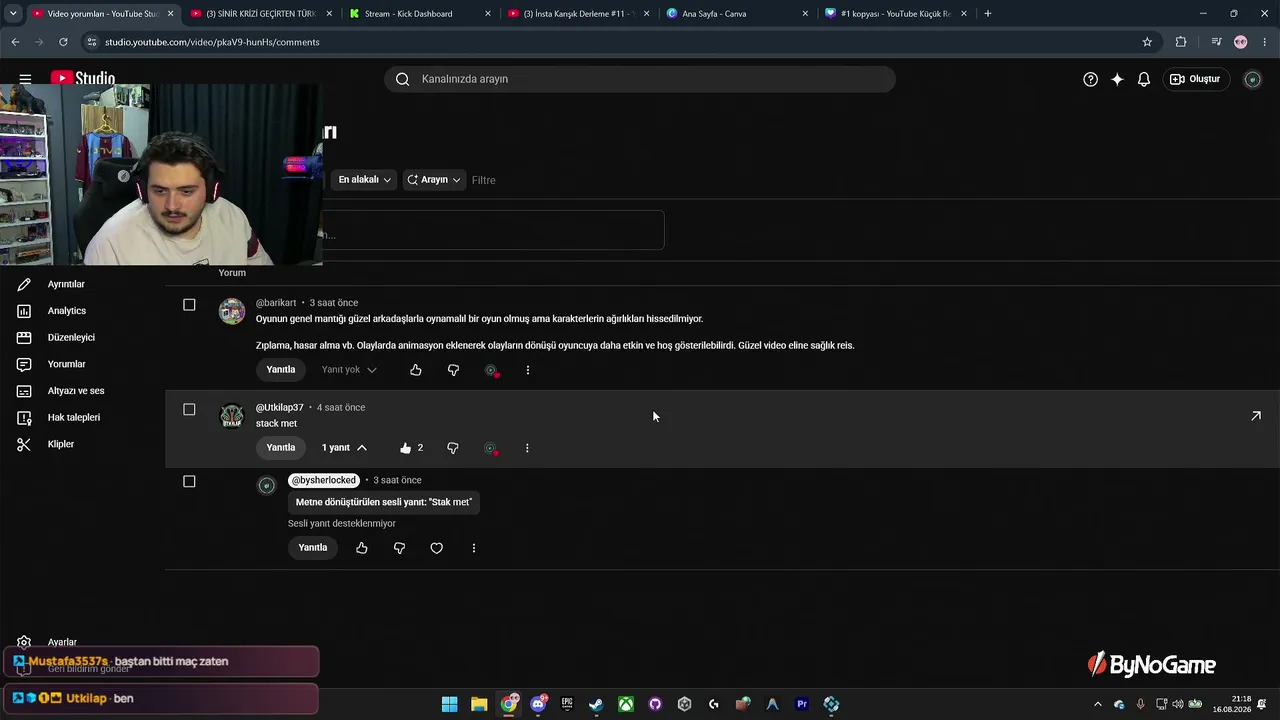The image size is (1280, 720).
Task: Open @Utkilap37 comment on YouTube via arrow icon
Action: [1256, 416]
